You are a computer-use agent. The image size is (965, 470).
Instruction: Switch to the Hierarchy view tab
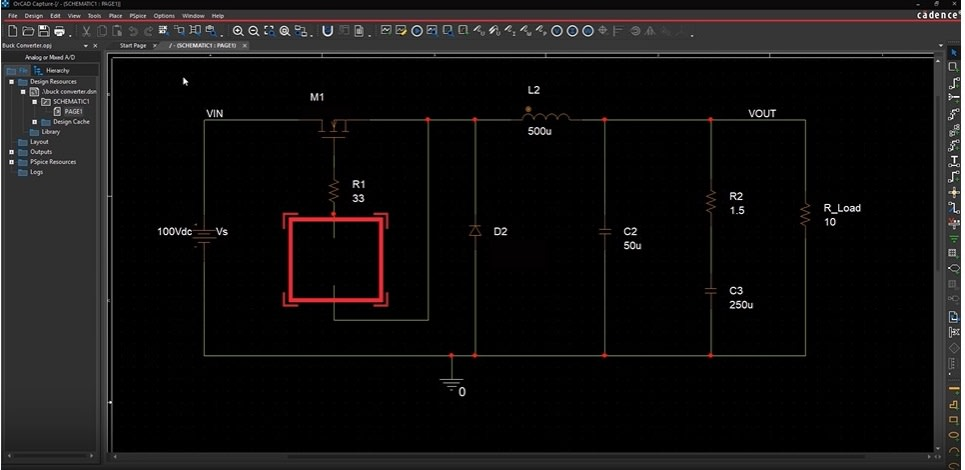tap(52, 70)
